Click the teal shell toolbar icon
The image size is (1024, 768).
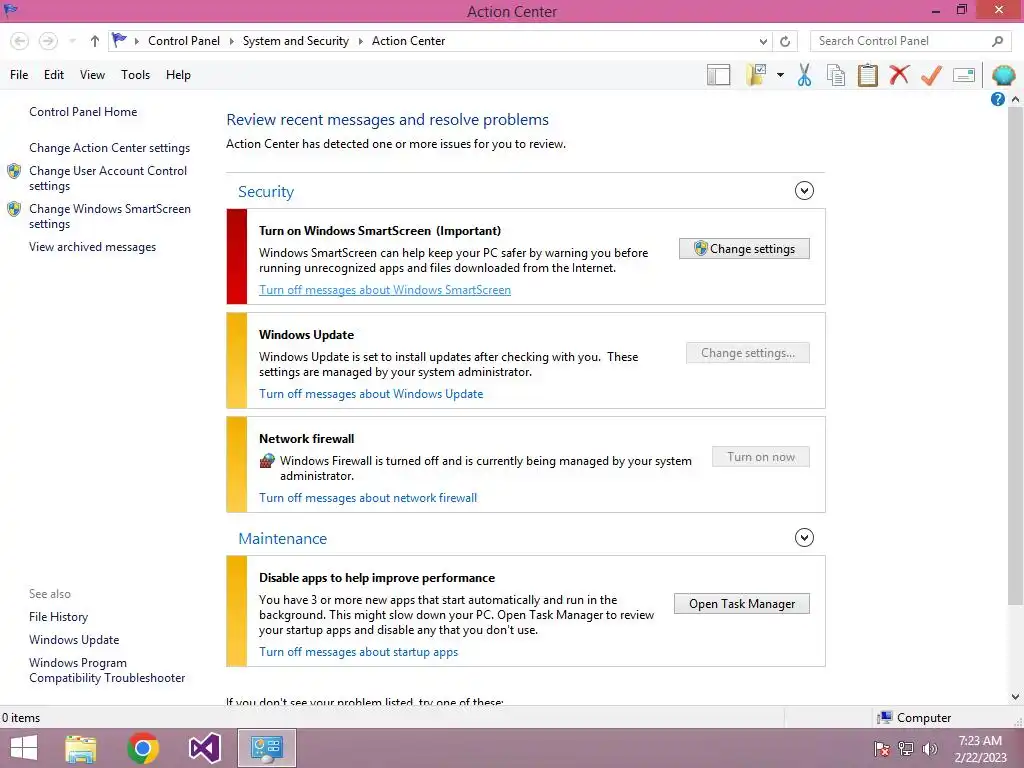tap(1003, 75)
